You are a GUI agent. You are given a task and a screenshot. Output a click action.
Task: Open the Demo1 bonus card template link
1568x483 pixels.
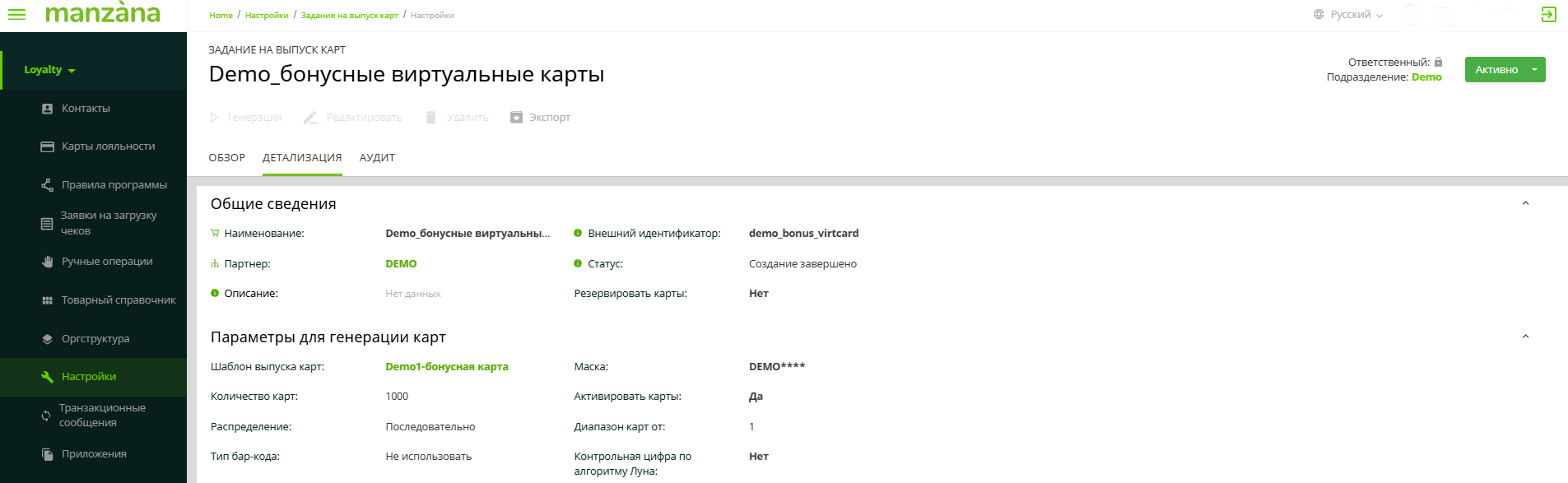click(x=446, y=367)
